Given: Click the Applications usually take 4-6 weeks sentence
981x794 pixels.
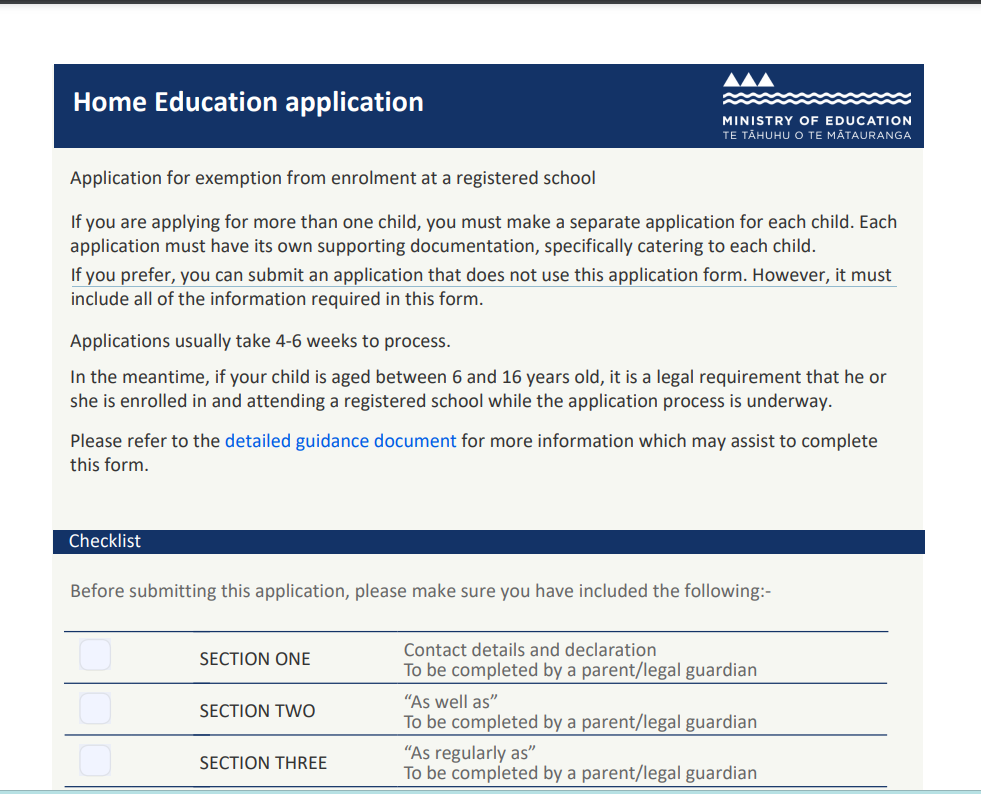Looking at the screenshot, I should (260, 341).
